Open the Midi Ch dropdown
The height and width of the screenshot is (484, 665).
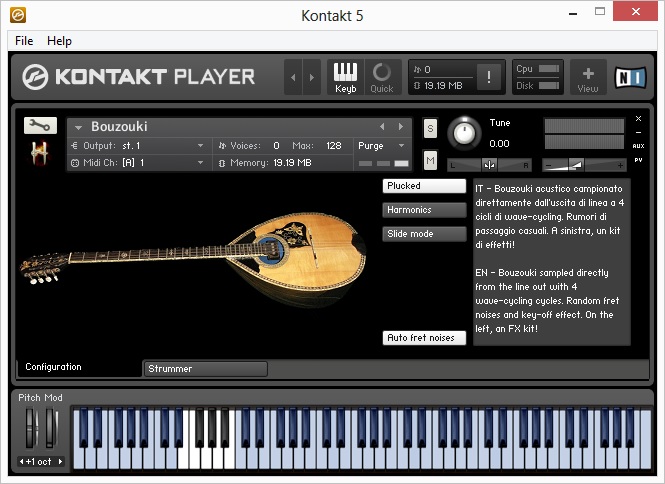point(137,162)
